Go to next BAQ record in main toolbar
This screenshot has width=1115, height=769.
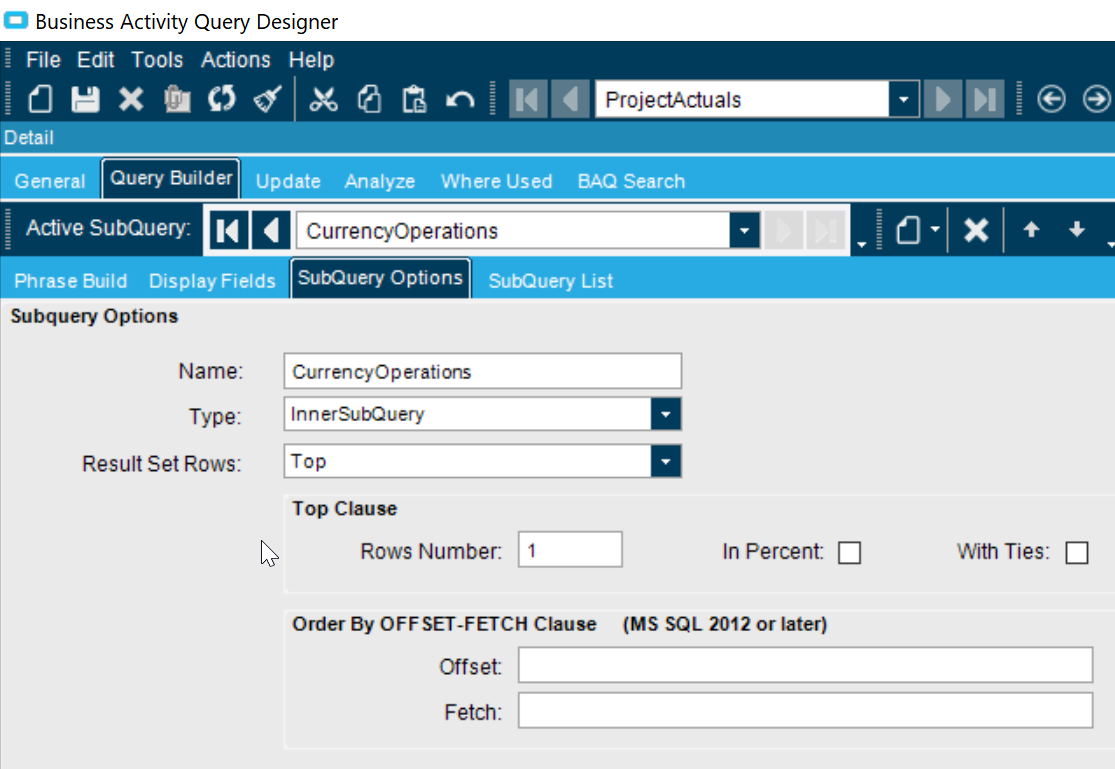(x=942, y=99)
